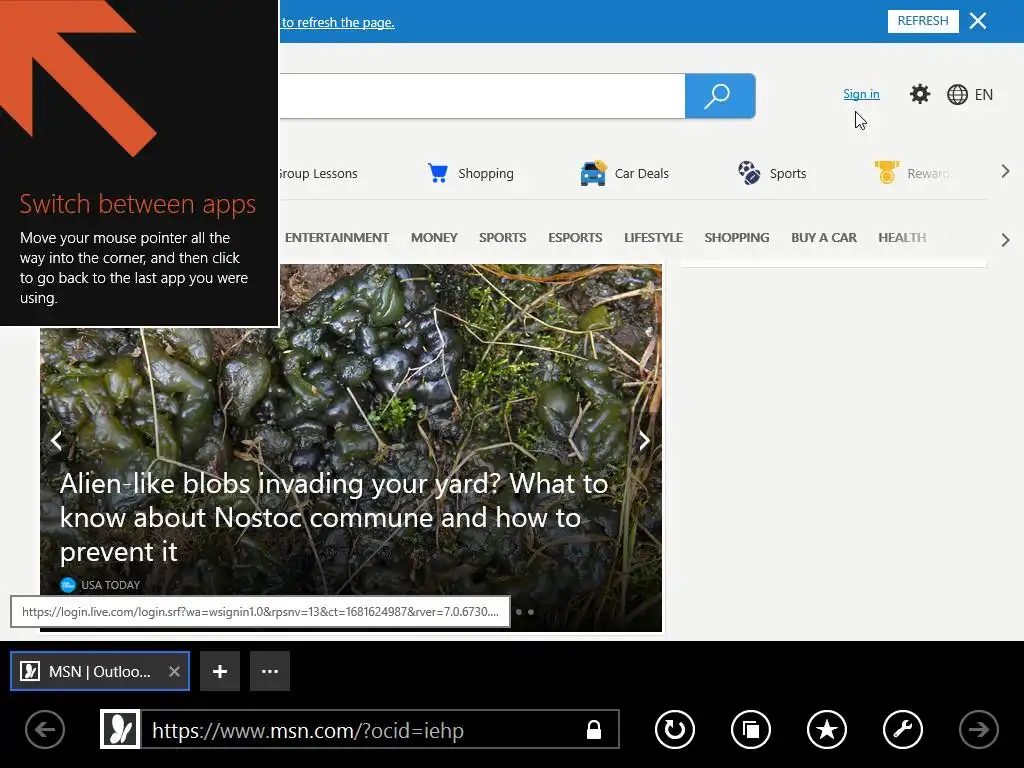
Task: Click the Sign in link
Action: pyautogui.click(x=861, y=94)
